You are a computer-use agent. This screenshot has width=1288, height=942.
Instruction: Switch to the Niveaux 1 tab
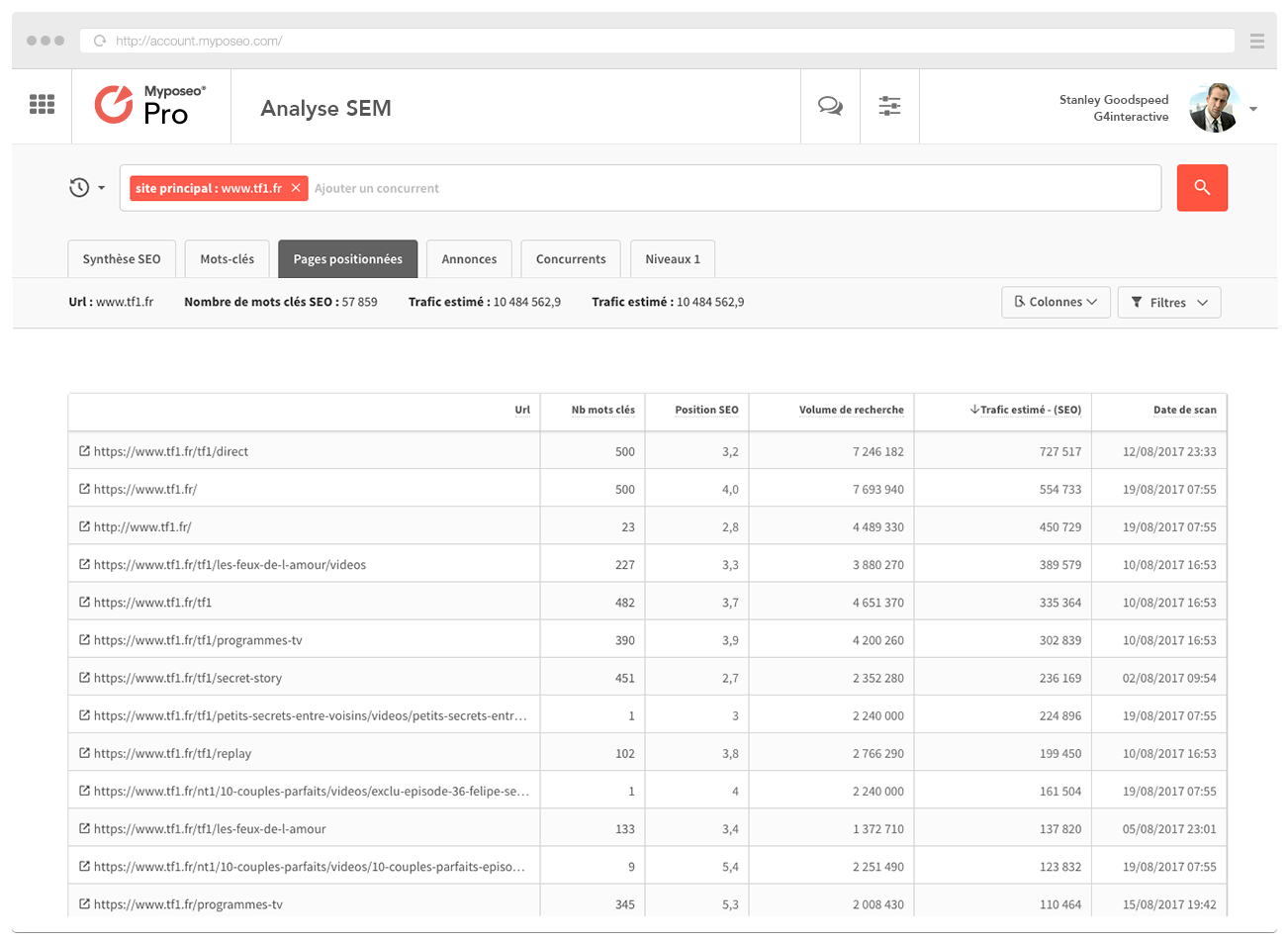pos(673,259)
